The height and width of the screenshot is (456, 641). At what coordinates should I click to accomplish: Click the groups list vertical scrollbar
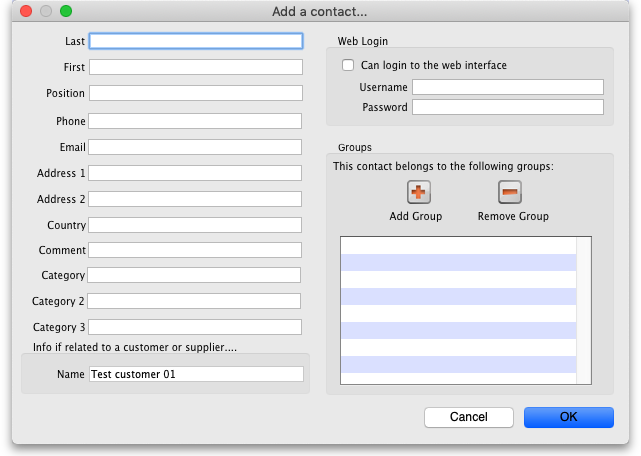point(583,310)
